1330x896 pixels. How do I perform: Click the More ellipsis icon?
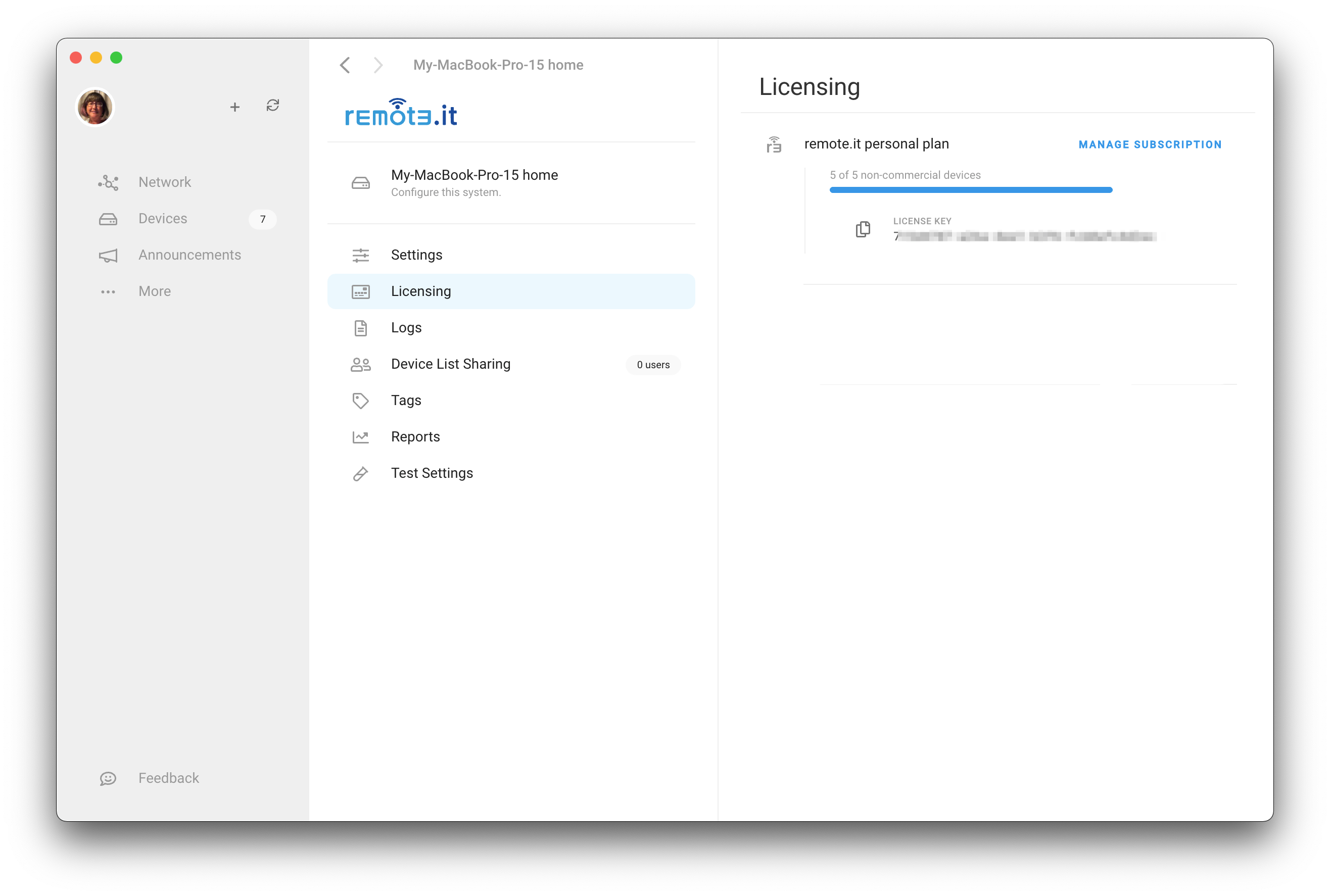[x=108, y=292]
